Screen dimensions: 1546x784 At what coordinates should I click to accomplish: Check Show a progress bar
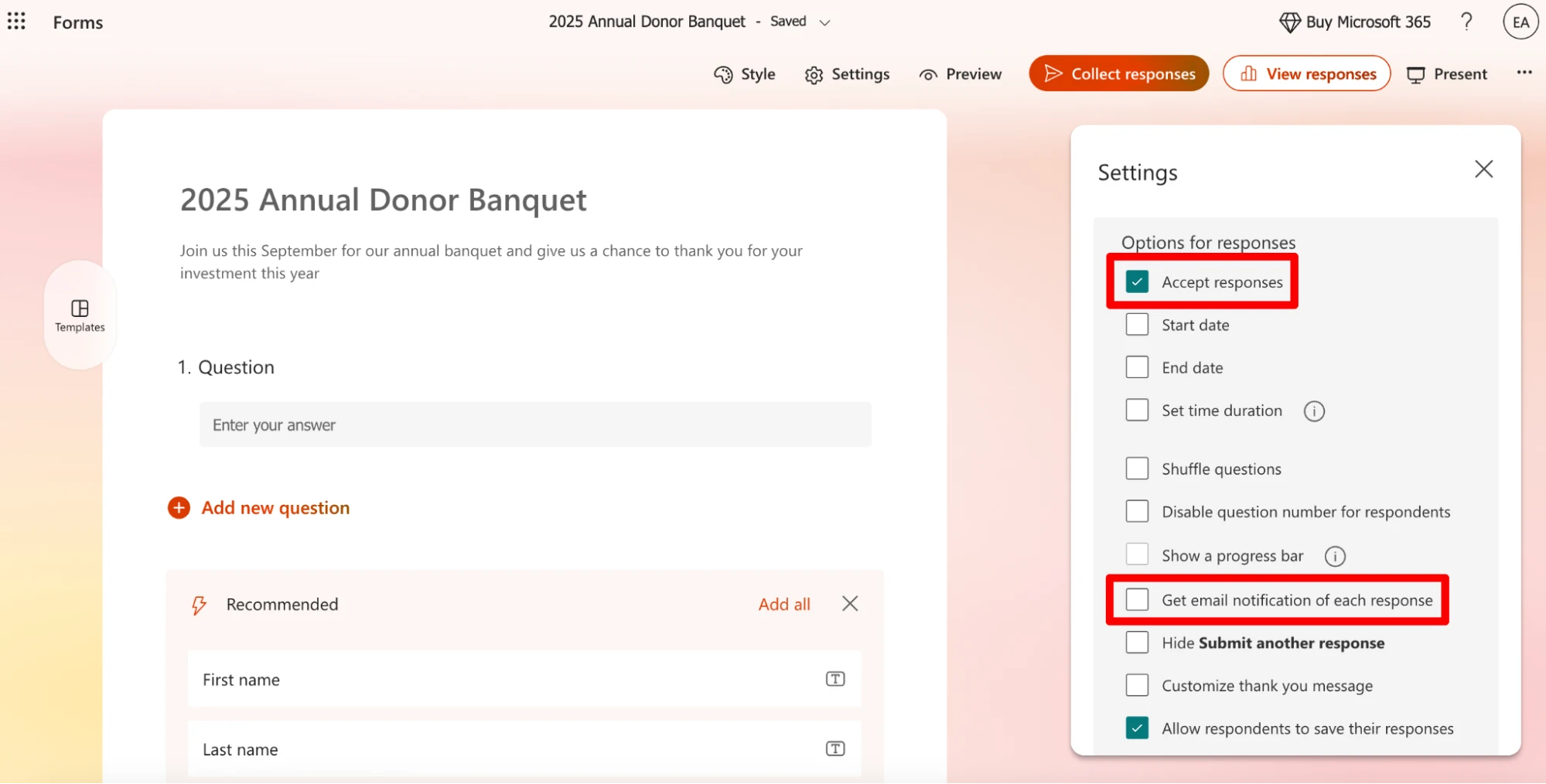tap(1137, 554)
